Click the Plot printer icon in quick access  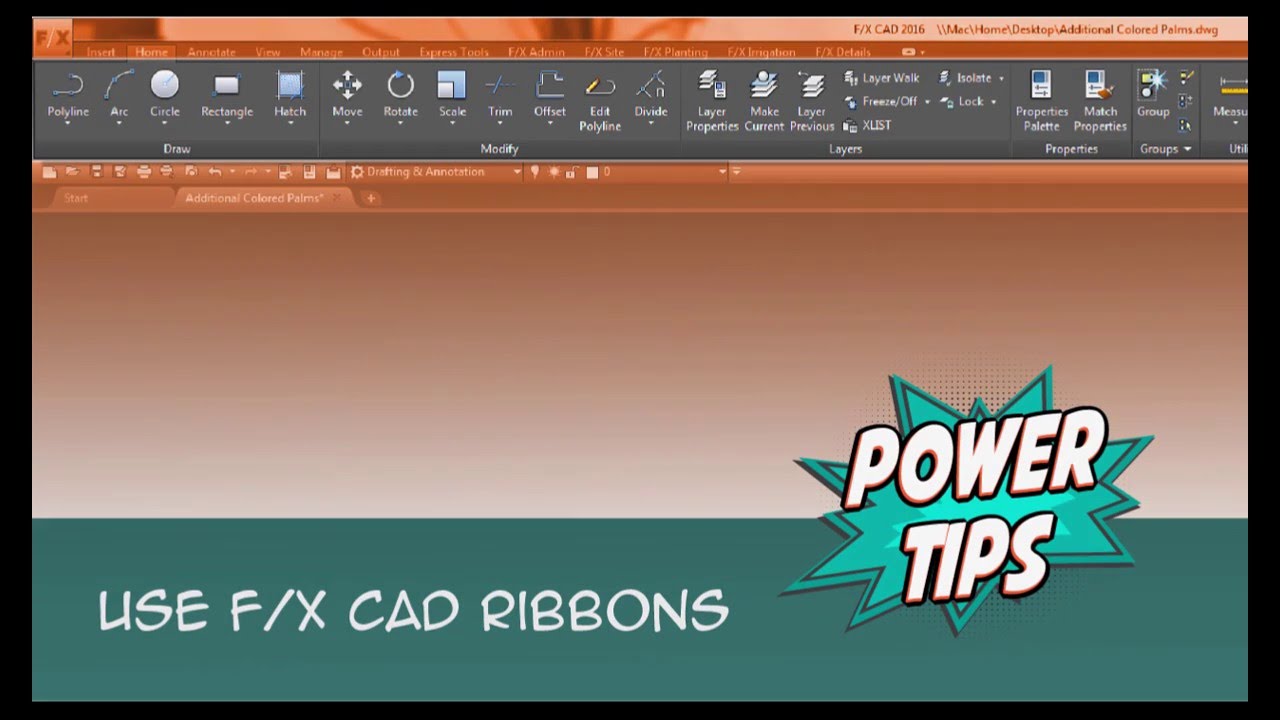(143, 172)
